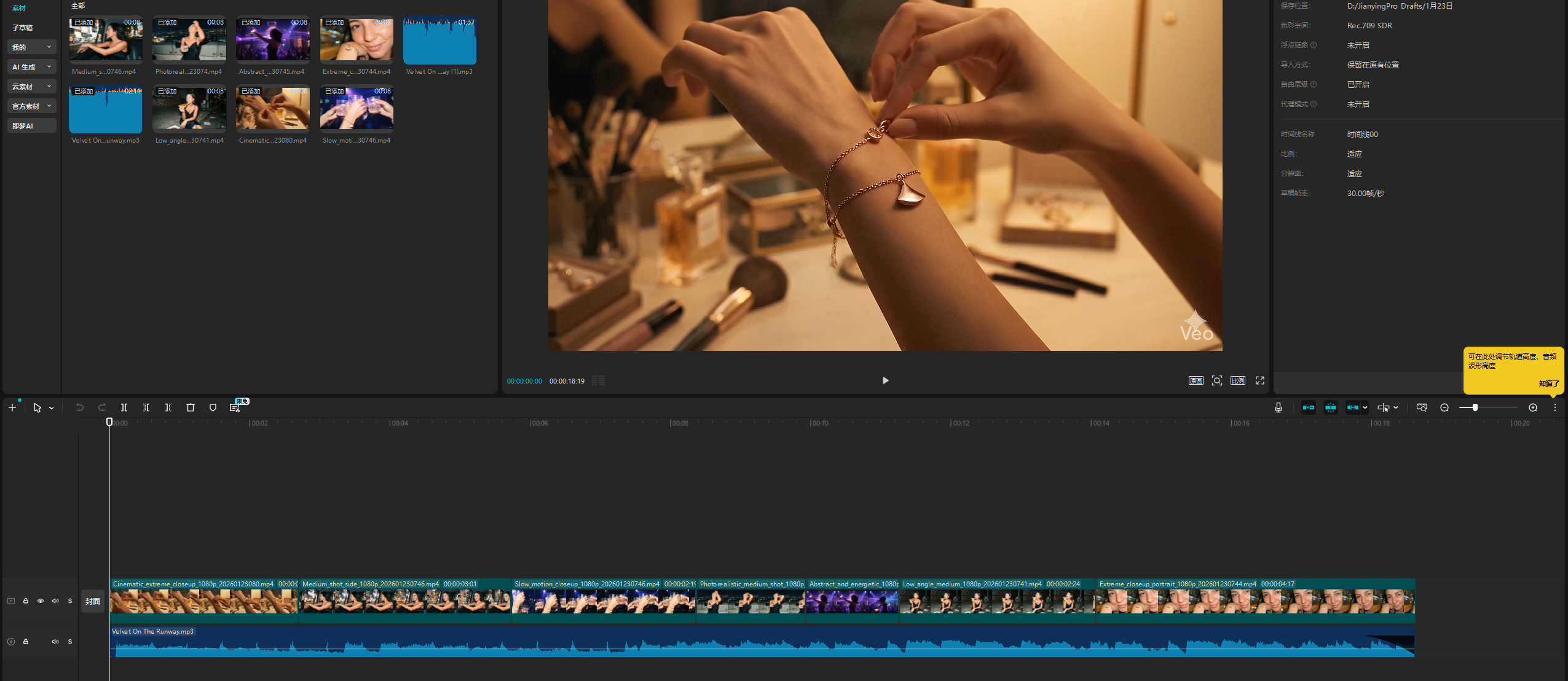Viewport: 1568px width, 681px height.
Task: Open the selection tool dropdown arrow
Action: [52, 408]
